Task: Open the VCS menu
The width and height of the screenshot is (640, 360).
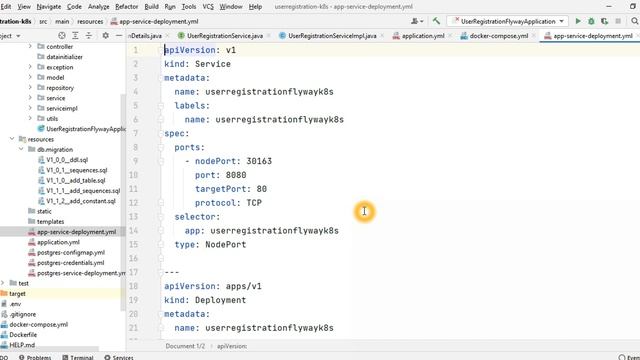Action: click(208, 7)
